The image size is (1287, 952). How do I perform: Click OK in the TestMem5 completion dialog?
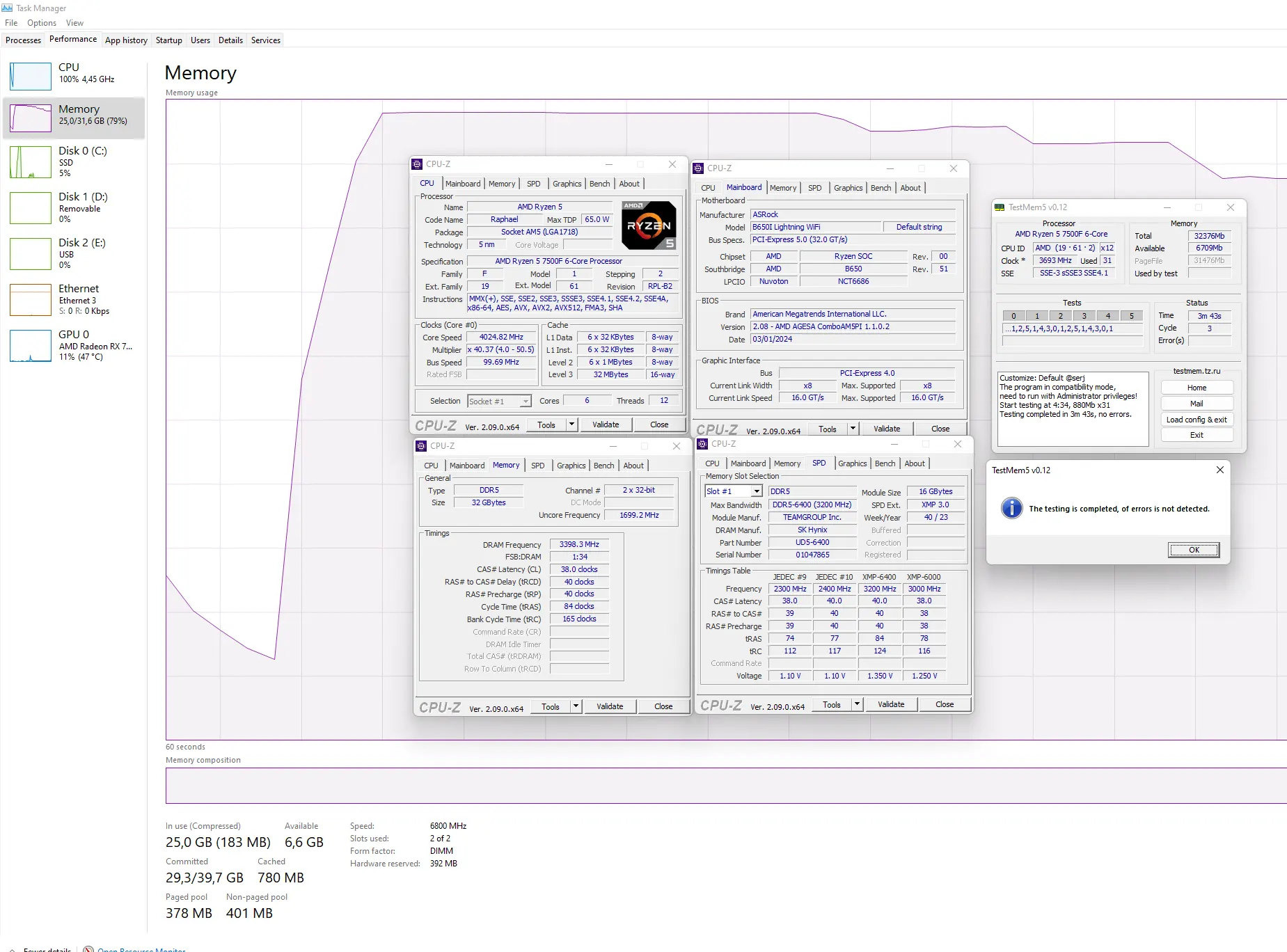click(1194, 550)
